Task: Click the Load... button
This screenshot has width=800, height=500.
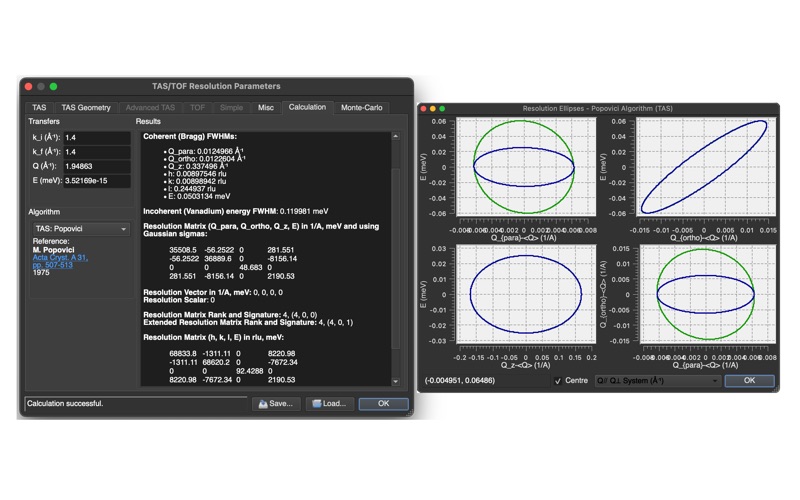Action: coord(329,404)
